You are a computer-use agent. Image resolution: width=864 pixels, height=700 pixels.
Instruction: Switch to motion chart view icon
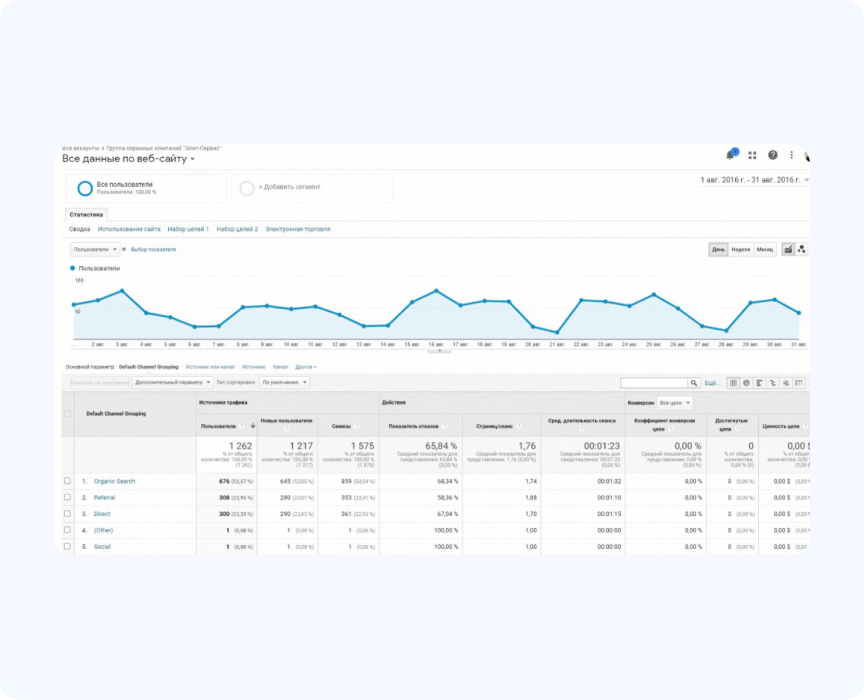(801, 249)
